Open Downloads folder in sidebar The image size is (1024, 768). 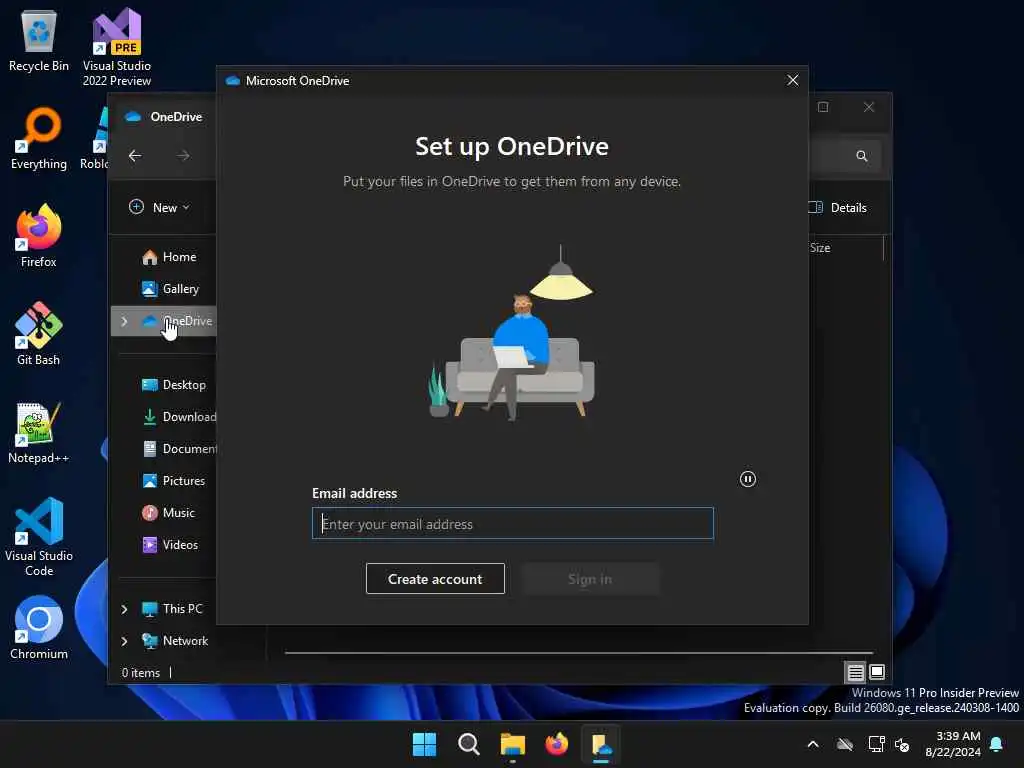click(178, 417)
